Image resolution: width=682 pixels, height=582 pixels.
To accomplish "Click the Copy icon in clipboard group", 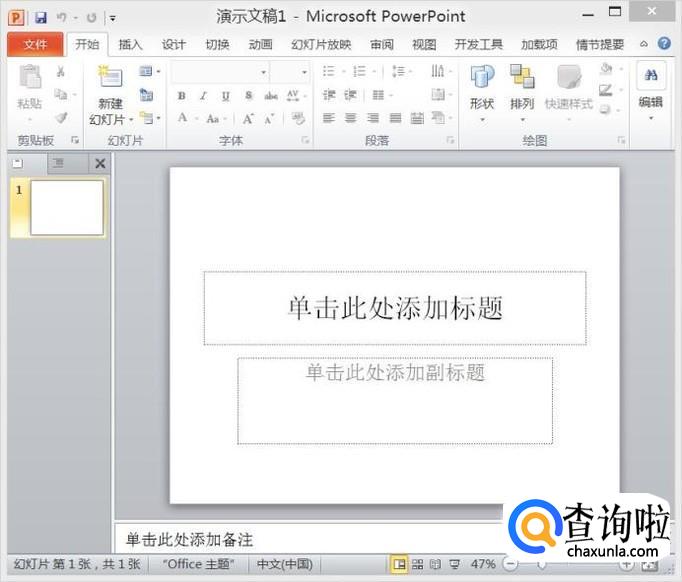I will 61,94.
